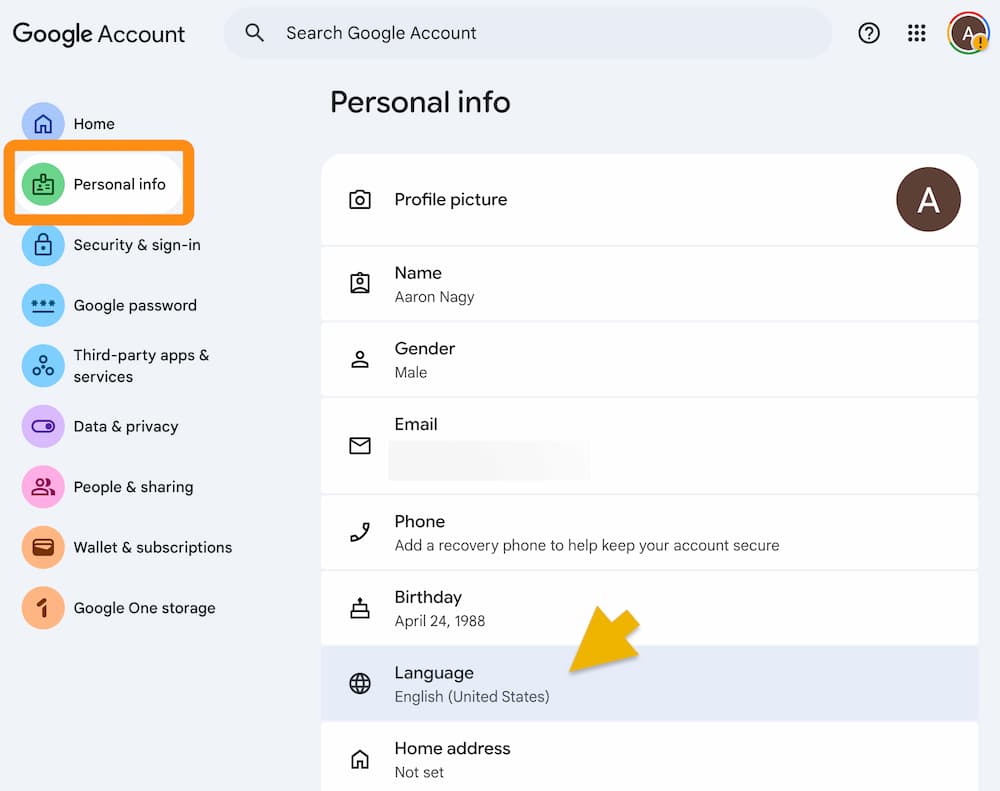This screenshot has width=1000, height=791.
Task: Select the Google One storage icon
Action: point(43,608)
